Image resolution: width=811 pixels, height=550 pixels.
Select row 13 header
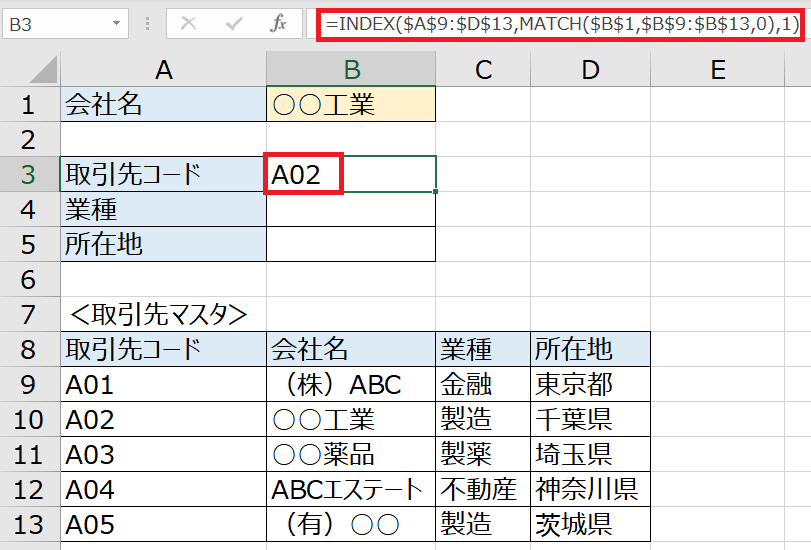[29, 524]
